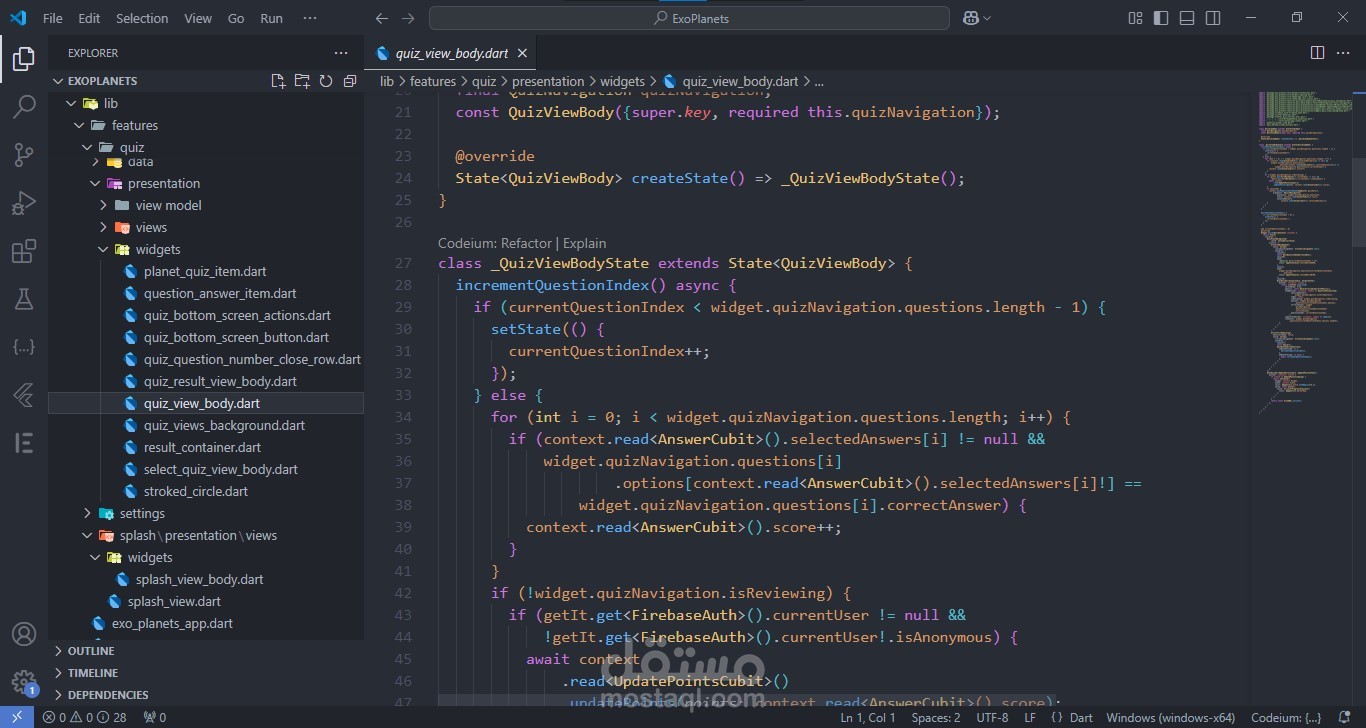Expand the OUTLINE section

click(x=91, y=651)
